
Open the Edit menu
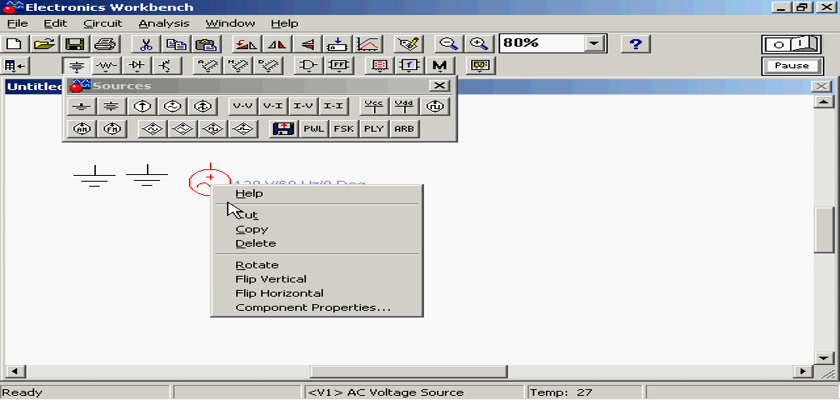[55, 24]
